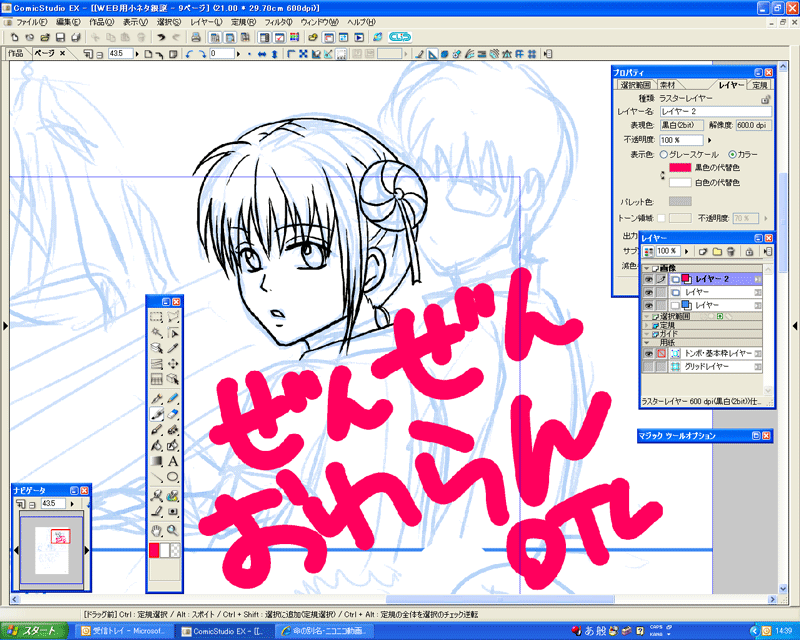800x640 pixels.
Task: Open rotation angle arrow beside 0 field
Action: (x=238, y=54)
